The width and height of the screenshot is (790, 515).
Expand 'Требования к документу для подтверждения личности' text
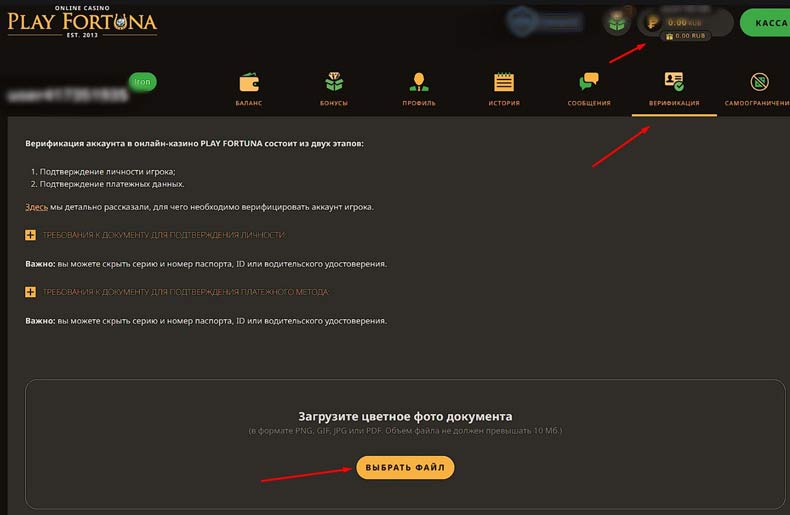click(x=164, y=235)
